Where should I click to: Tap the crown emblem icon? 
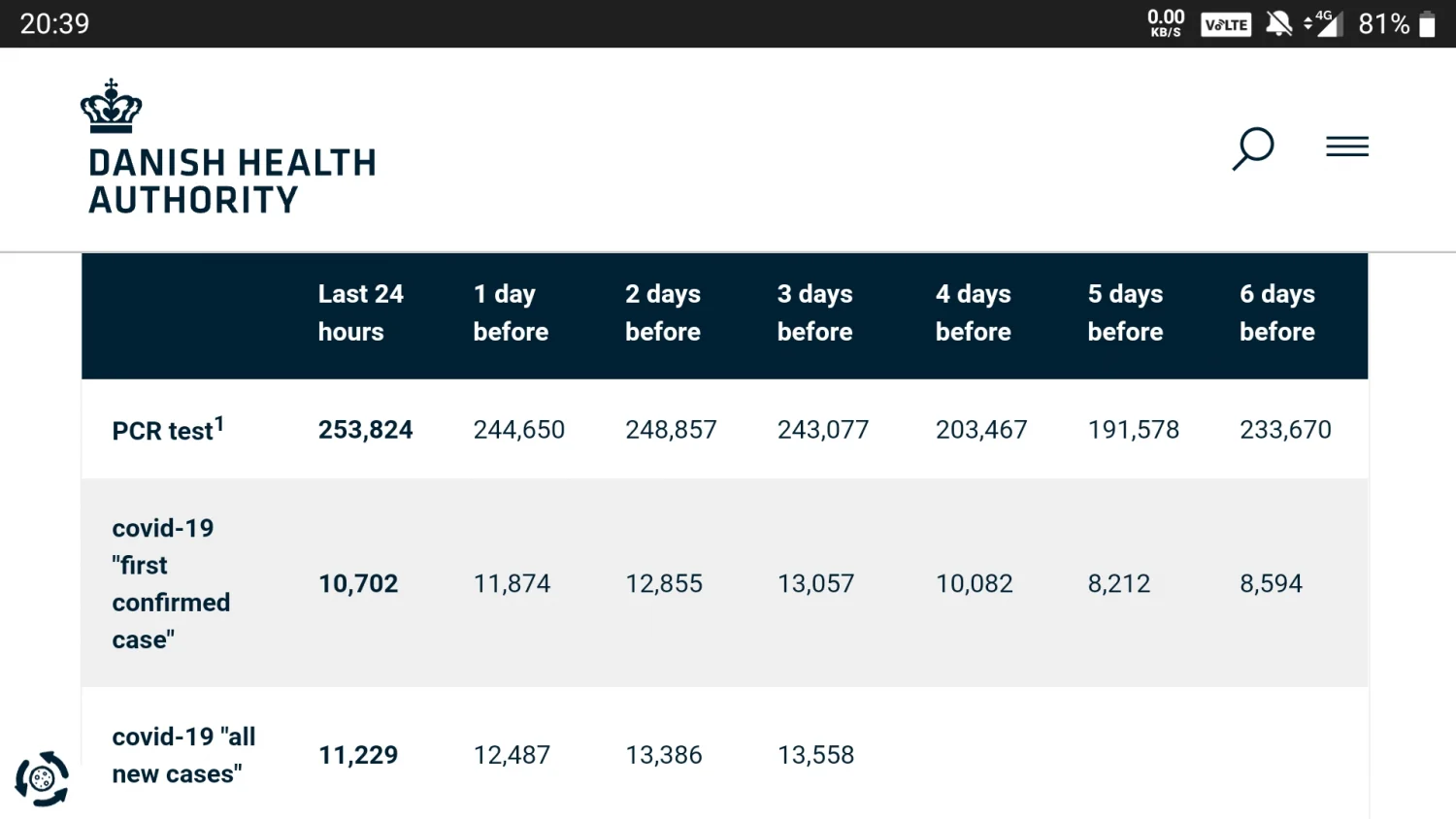click(111, 107)
